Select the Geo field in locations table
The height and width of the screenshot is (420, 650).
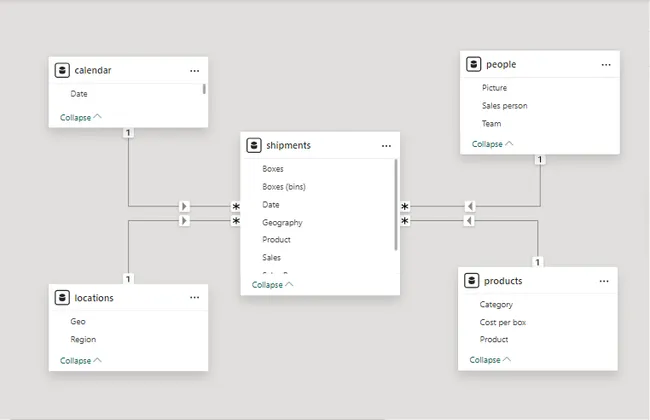click(x=78, y=321)
